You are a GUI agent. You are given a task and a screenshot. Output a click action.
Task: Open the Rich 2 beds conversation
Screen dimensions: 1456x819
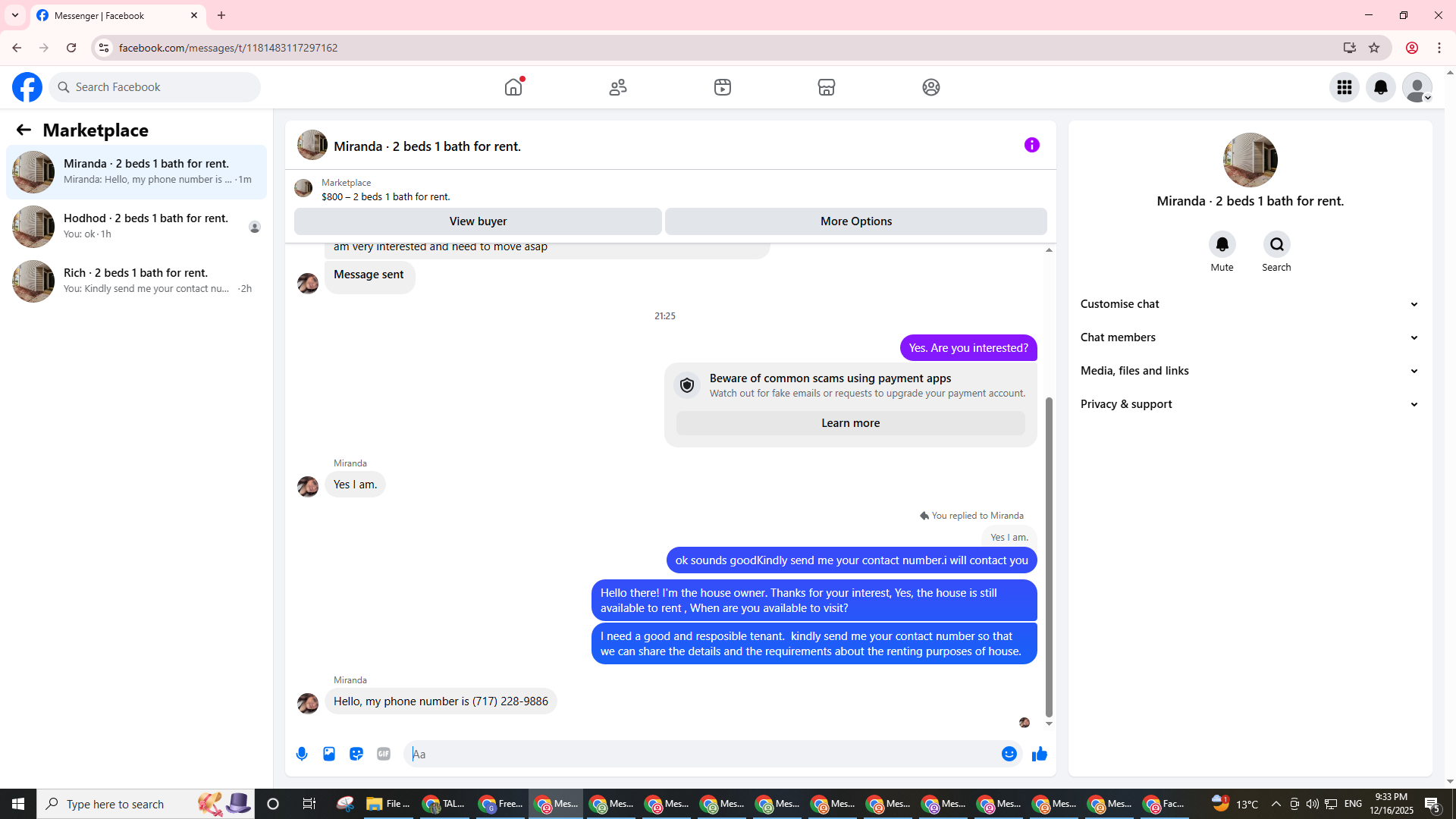pos(136,281)
